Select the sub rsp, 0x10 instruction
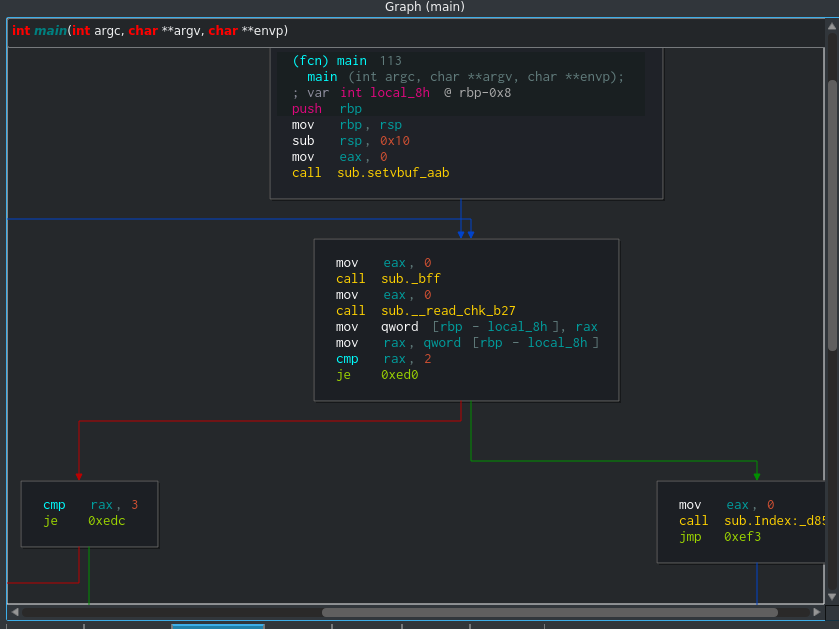This screenshot has width=839, height=629. click(351, 141)
